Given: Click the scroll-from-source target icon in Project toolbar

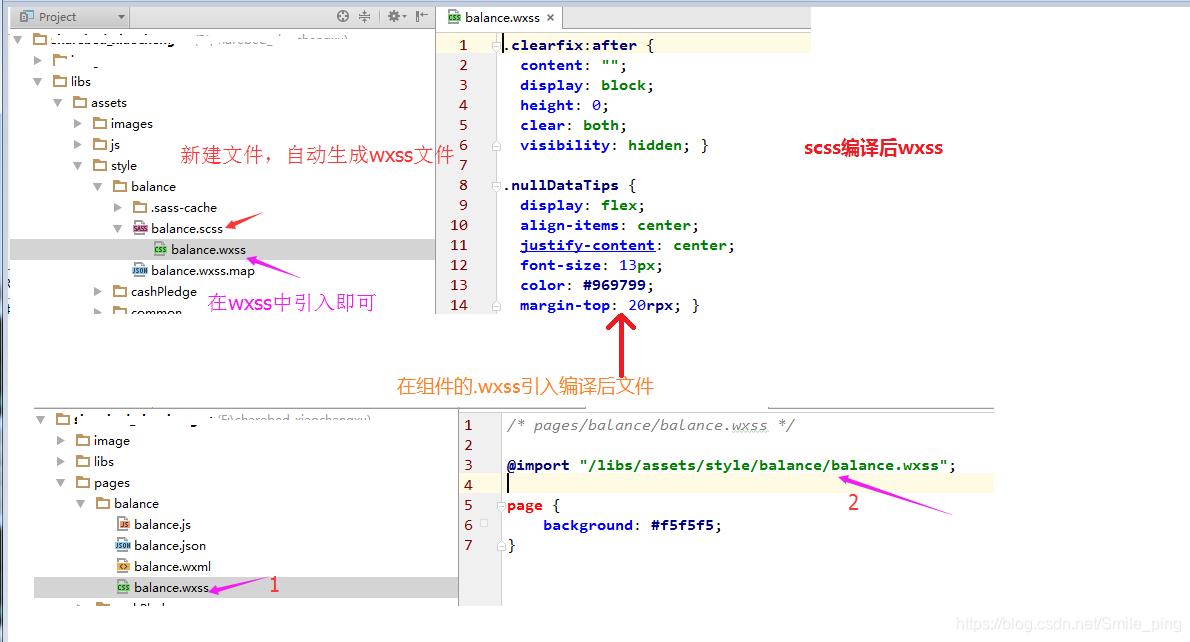Looking at the screenshot, I should click(x=343, y=16).
